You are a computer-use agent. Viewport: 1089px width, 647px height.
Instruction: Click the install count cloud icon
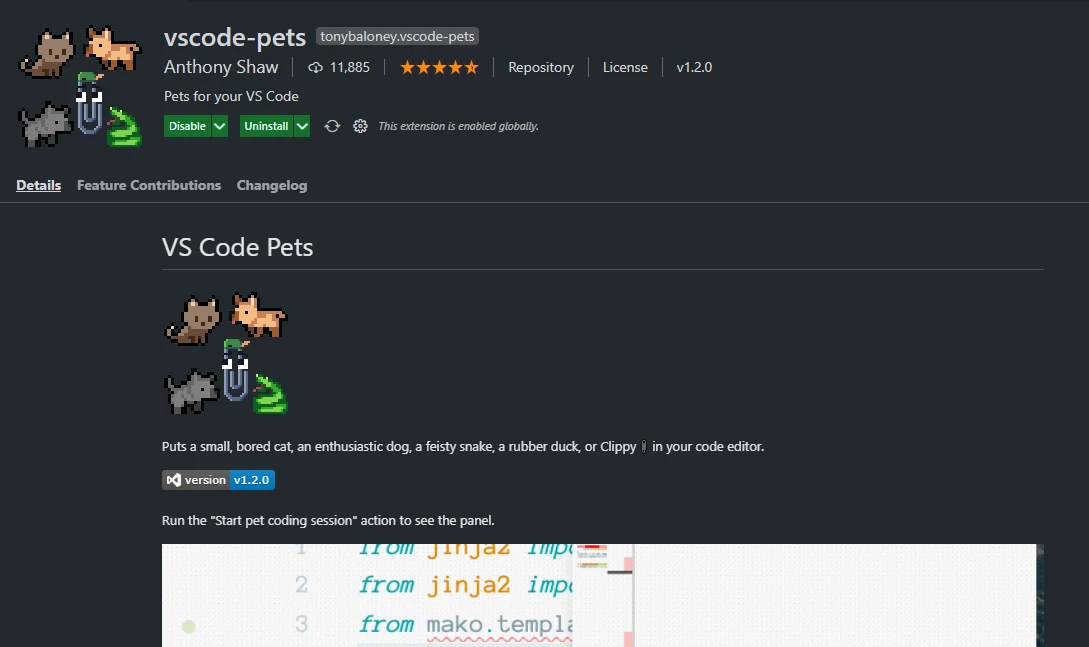point(315,67)
